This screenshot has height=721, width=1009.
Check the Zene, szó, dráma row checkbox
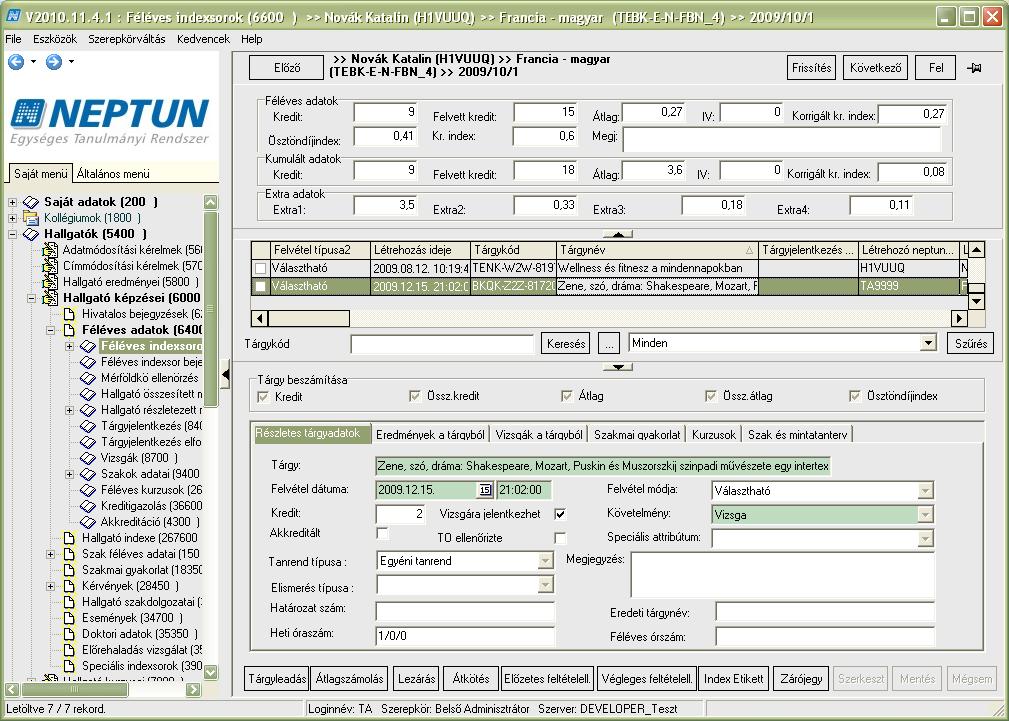(260, 286)
